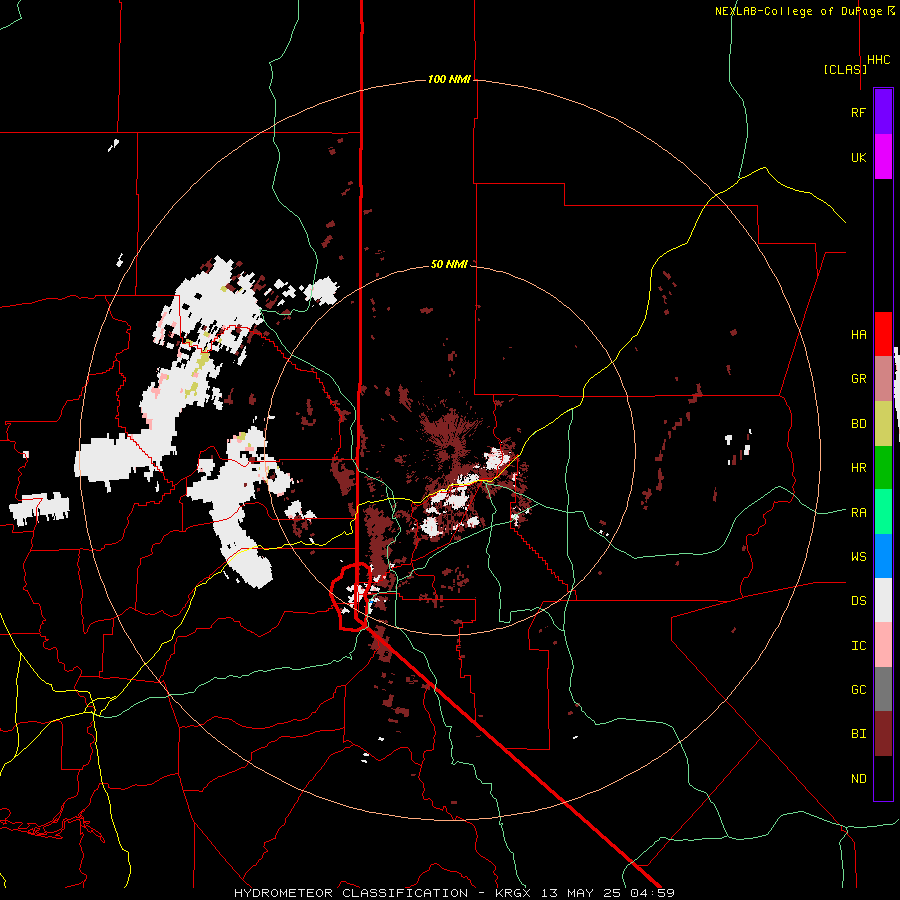Screen dimensions: 900x900
Task: Click the DS white legend swatch
Action: click(x=883, y=600)
